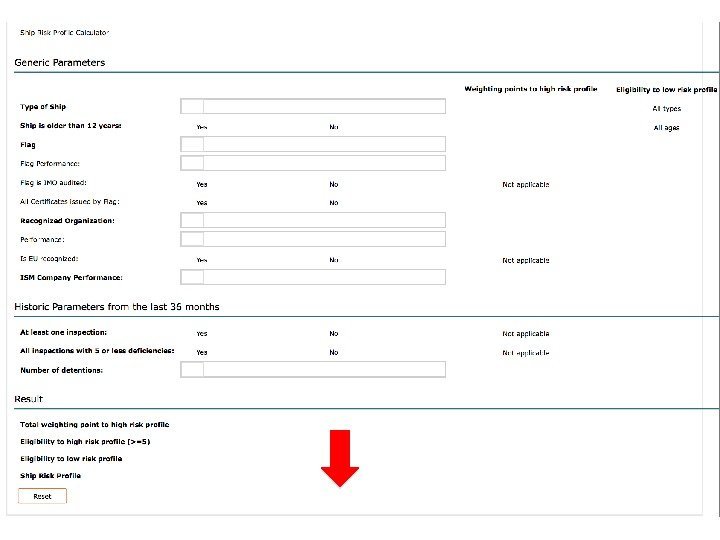Select No for All Certificates issued by Flag
Screen dimensions: 720x540
[334, 202]
